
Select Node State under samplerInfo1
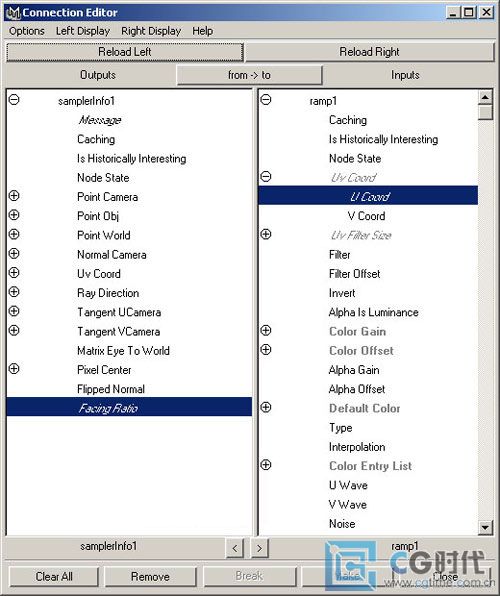pyautogui.click(x=103, y=178)
